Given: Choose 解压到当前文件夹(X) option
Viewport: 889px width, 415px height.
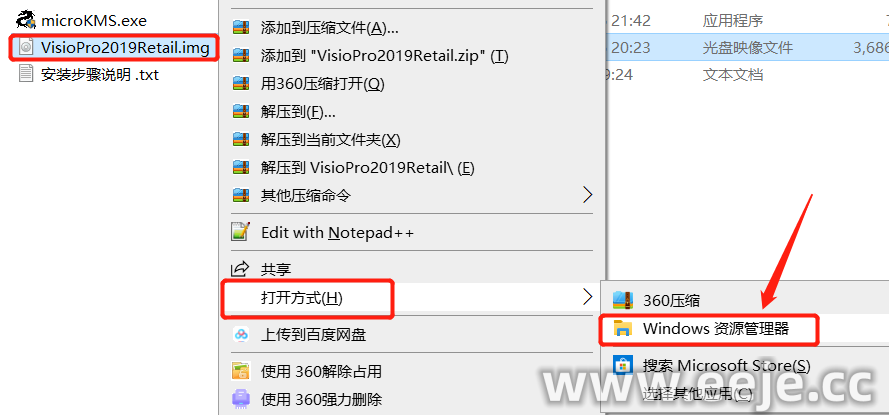Looking at the screenshot, I should [x=331, y=139].
